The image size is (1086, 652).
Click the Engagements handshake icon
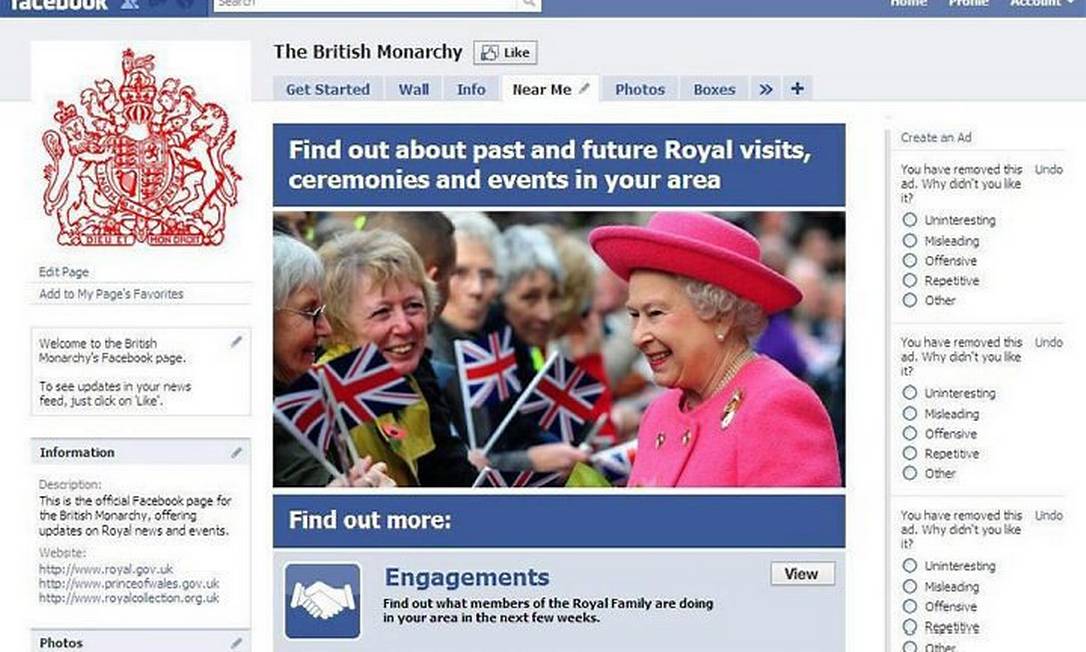coord(323,601)
